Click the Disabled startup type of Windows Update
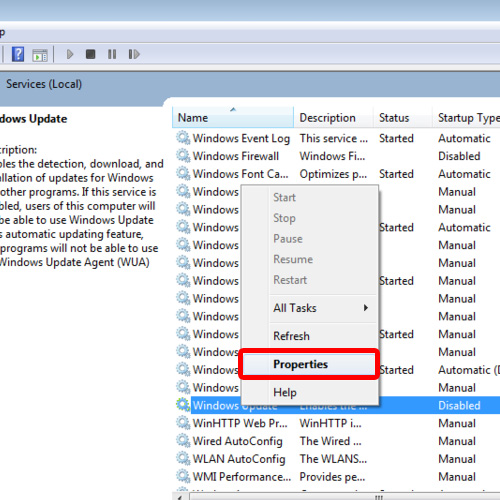 tap(459, 405)
